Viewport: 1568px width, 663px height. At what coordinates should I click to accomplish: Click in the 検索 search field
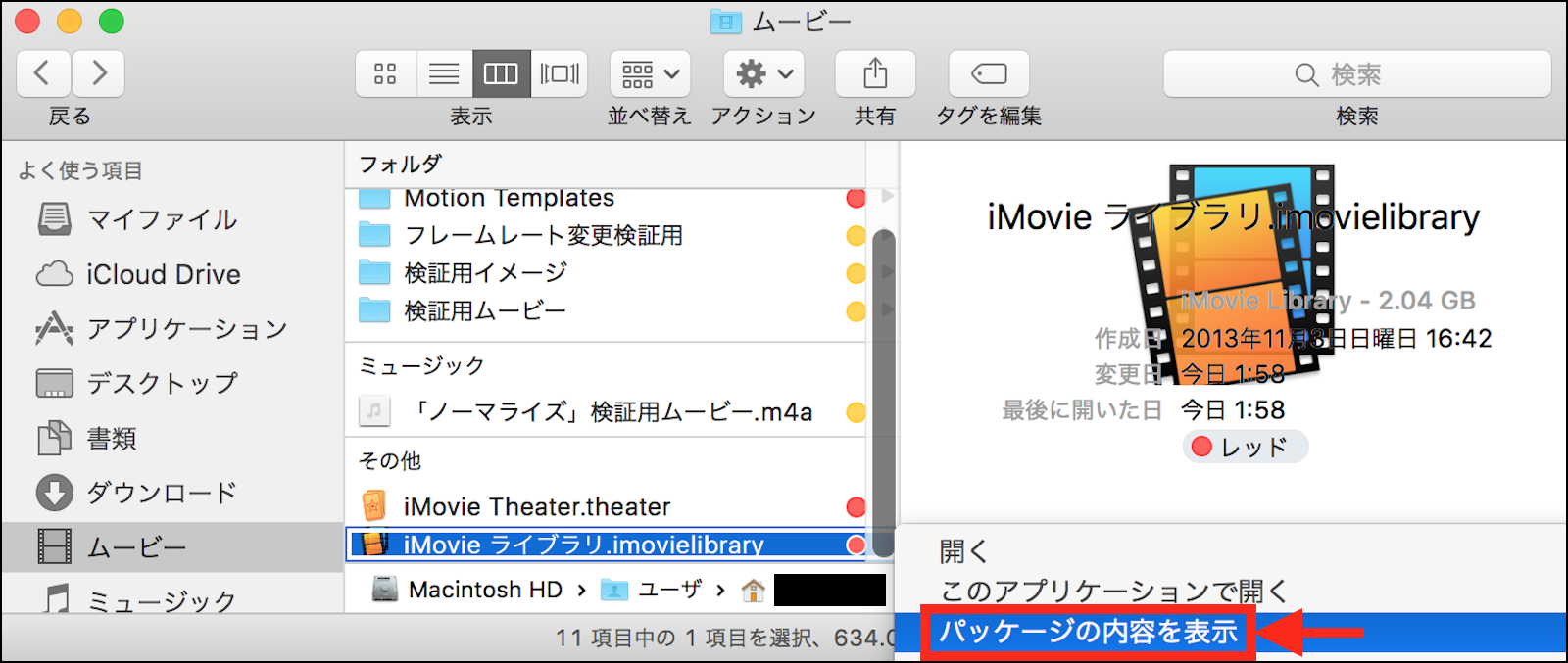[1356, 74]
